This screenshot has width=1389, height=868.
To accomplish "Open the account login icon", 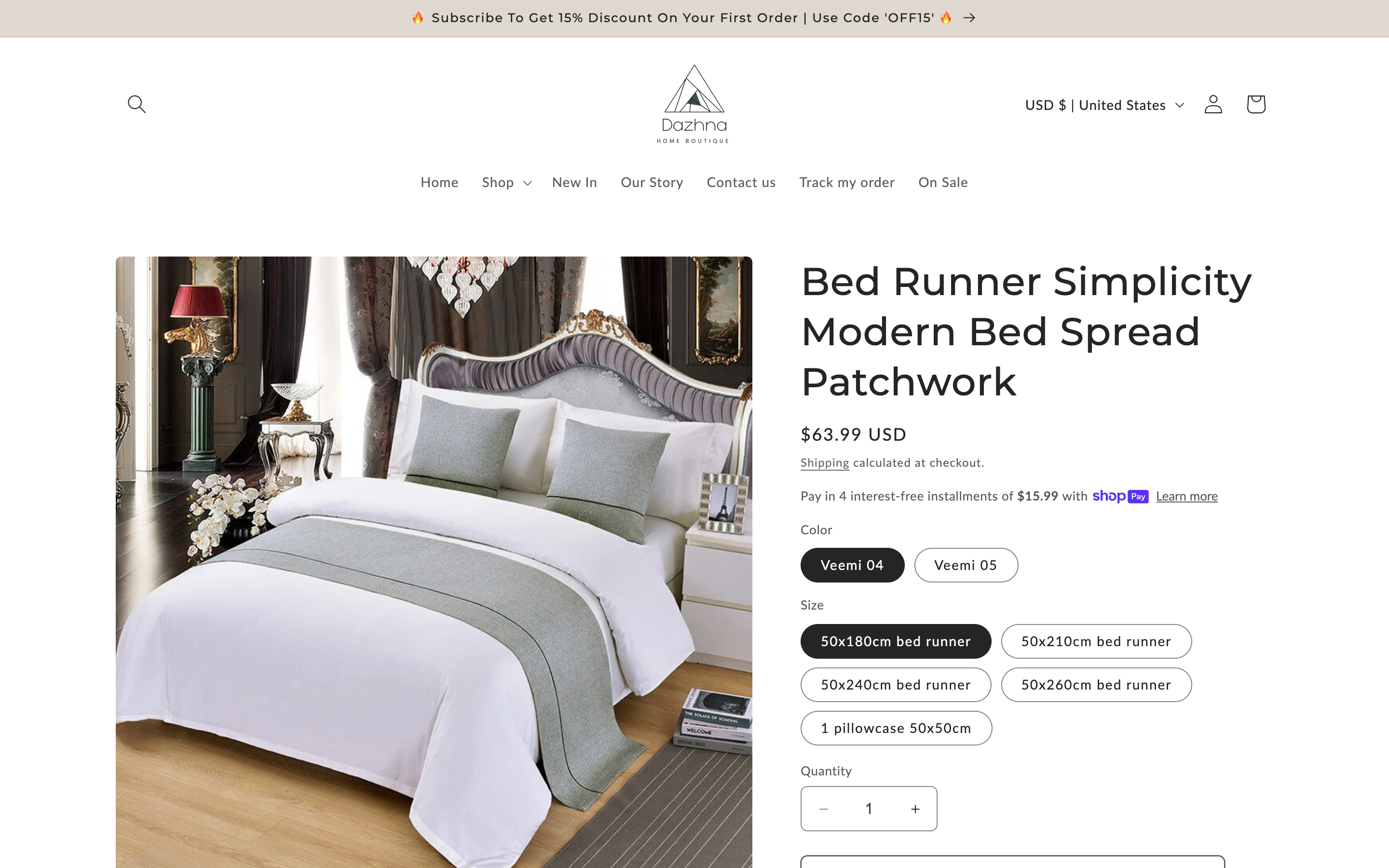I will pyautogui.click(x=1213, y=104).
